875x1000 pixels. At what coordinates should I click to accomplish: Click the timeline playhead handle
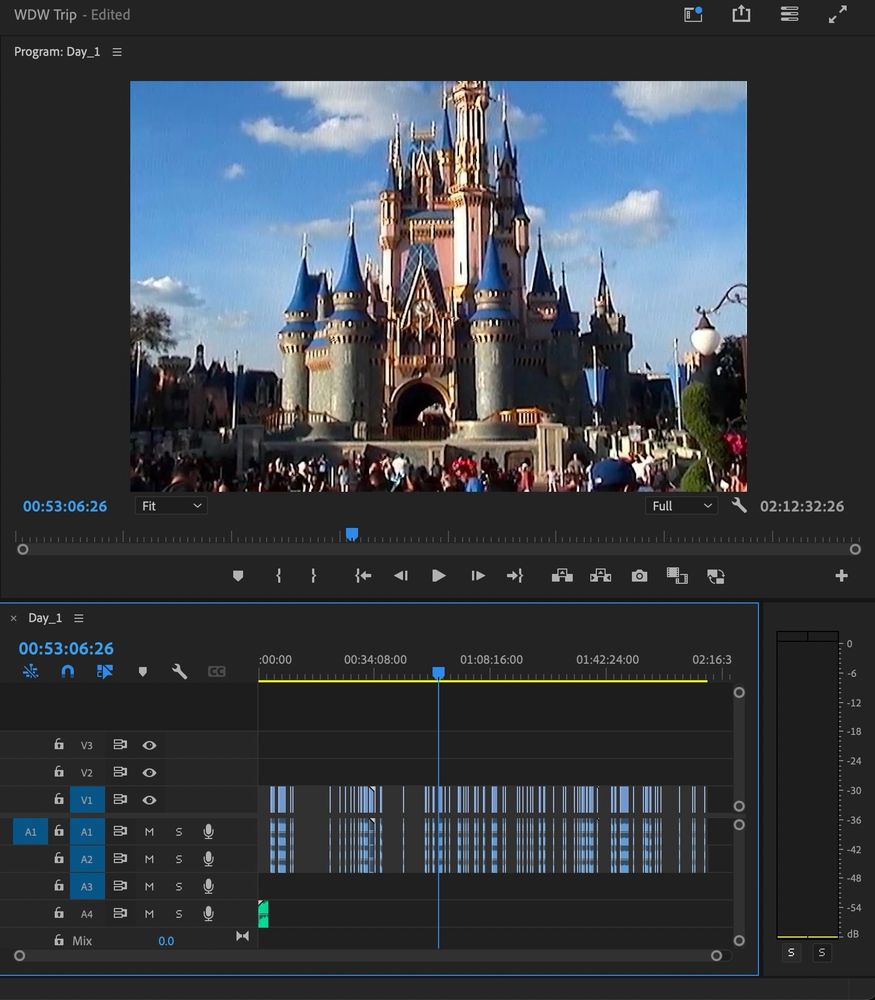[x=438, y=673]
